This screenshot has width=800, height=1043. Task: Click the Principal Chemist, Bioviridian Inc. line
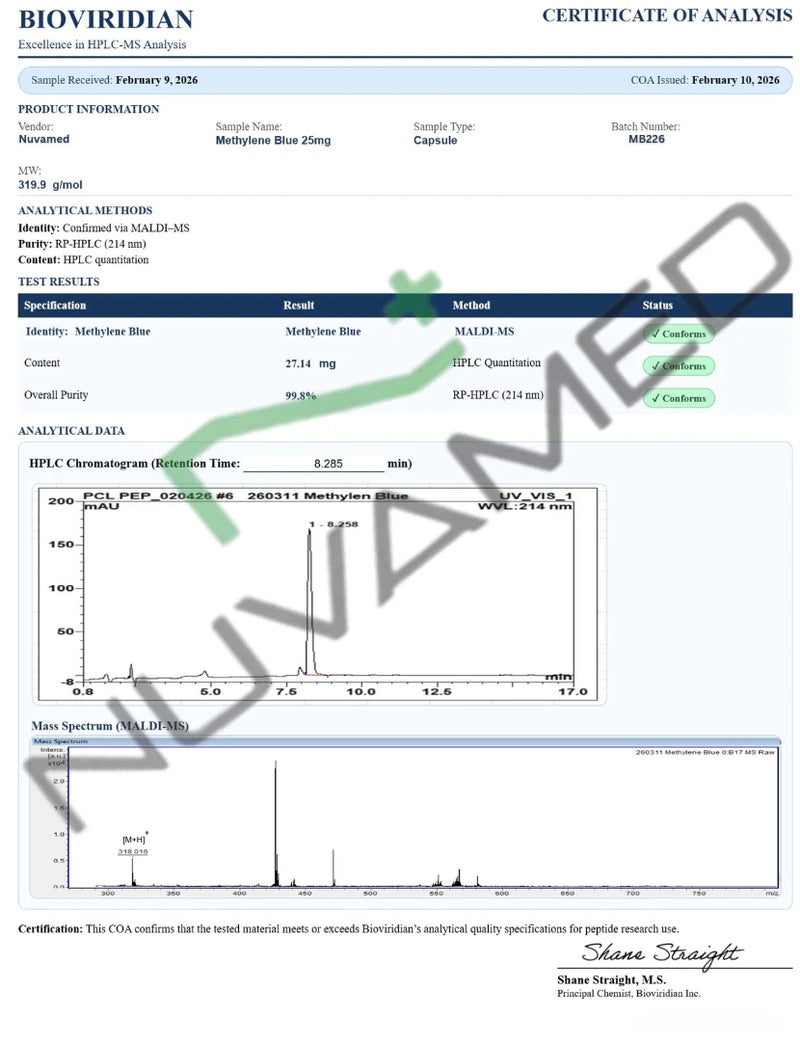(x=628, y=994)
